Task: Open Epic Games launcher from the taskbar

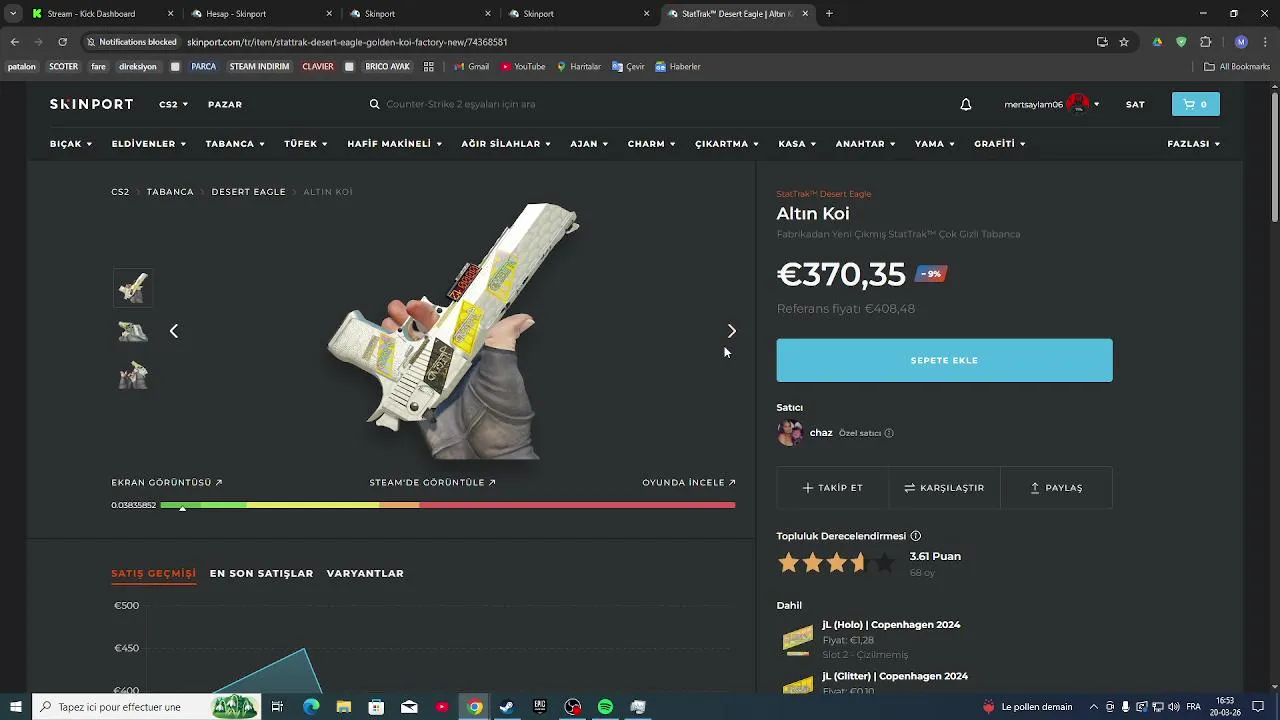Action: (x=540, y=707)
